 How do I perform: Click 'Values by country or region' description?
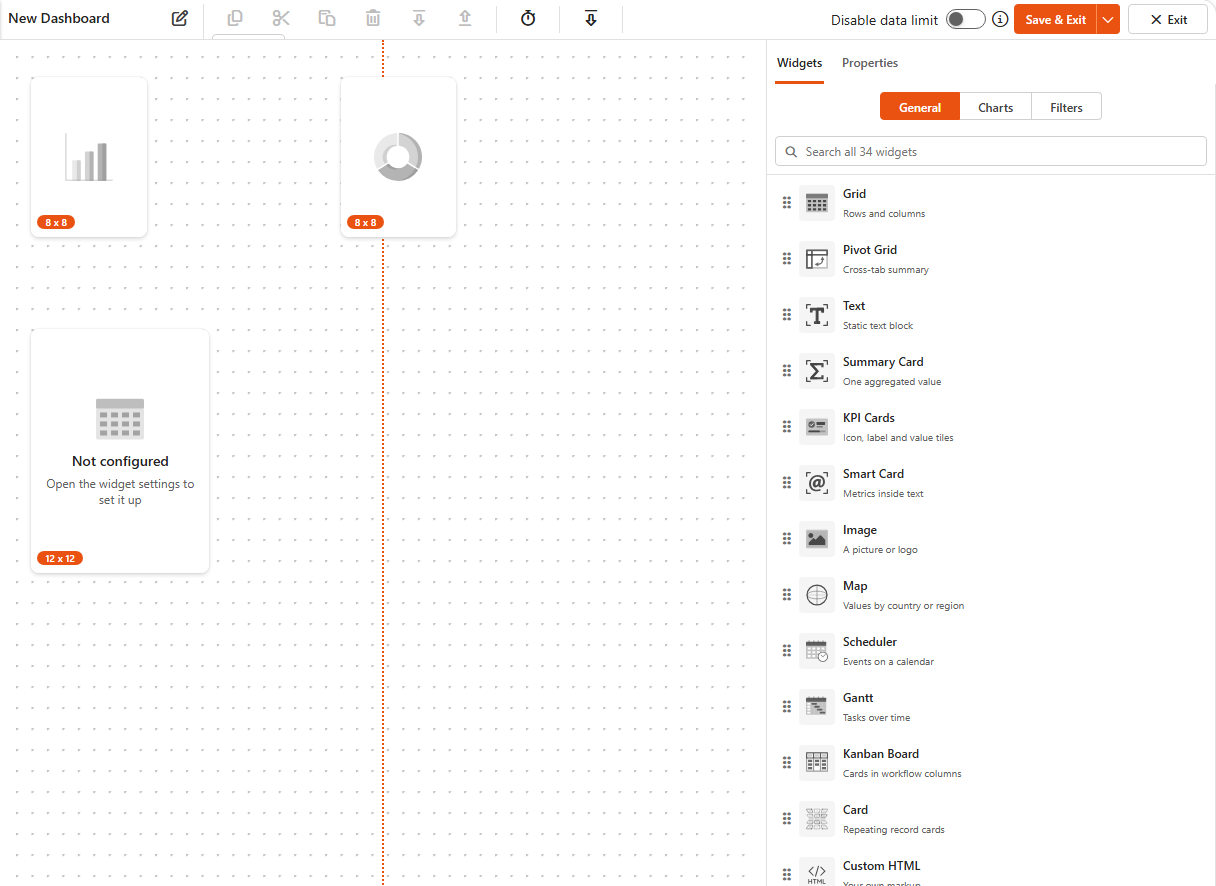click(x=904, y=606)
